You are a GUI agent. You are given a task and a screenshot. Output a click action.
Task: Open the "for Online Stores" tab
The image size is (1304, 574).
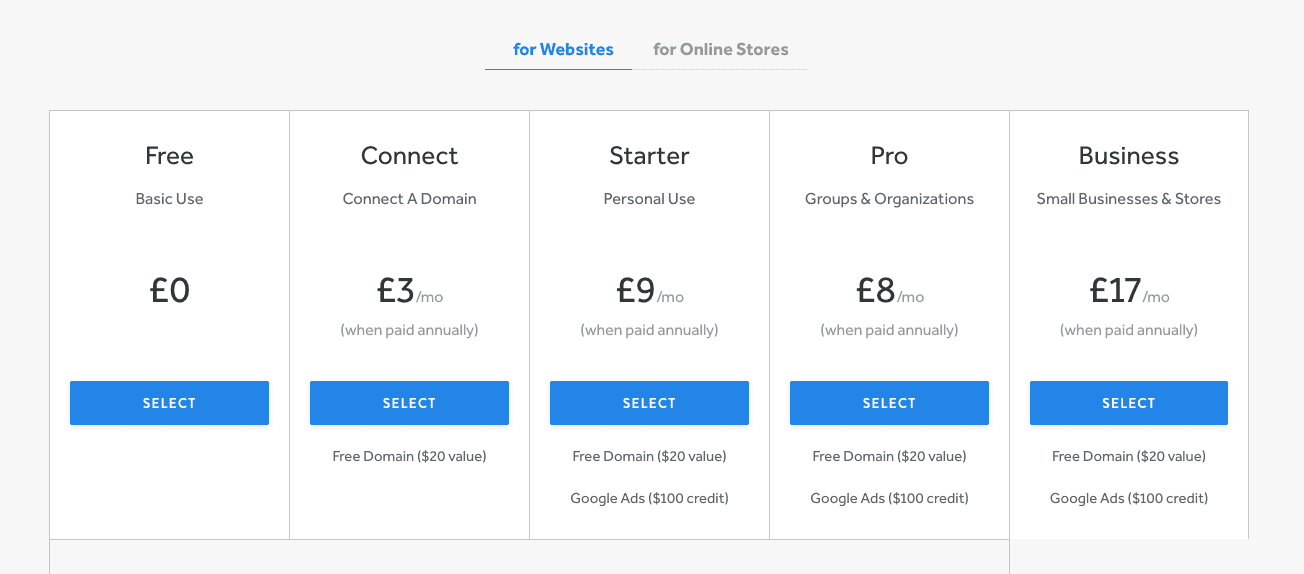pos(721,49)
